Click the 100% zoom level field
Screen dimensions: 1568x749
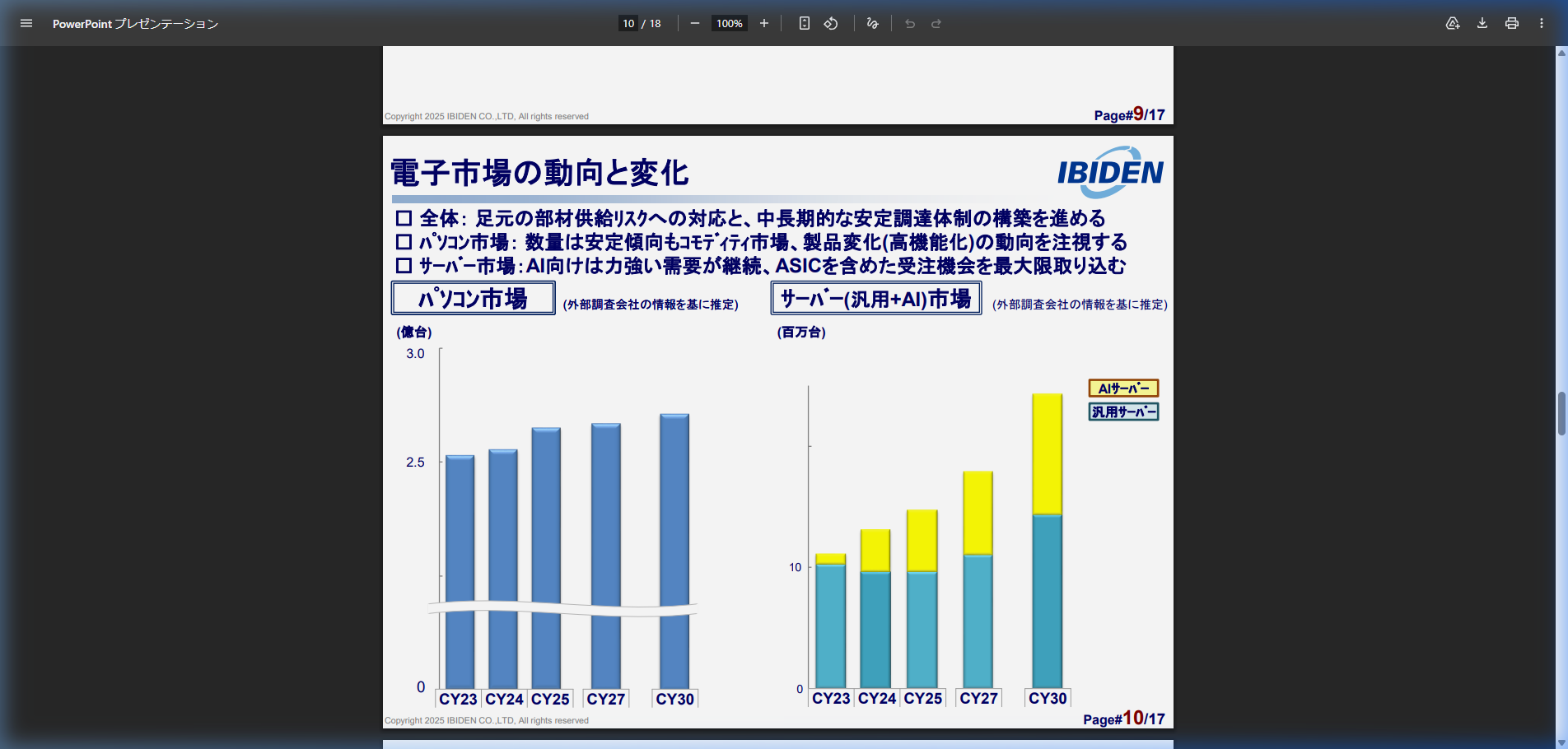point(729,23)
